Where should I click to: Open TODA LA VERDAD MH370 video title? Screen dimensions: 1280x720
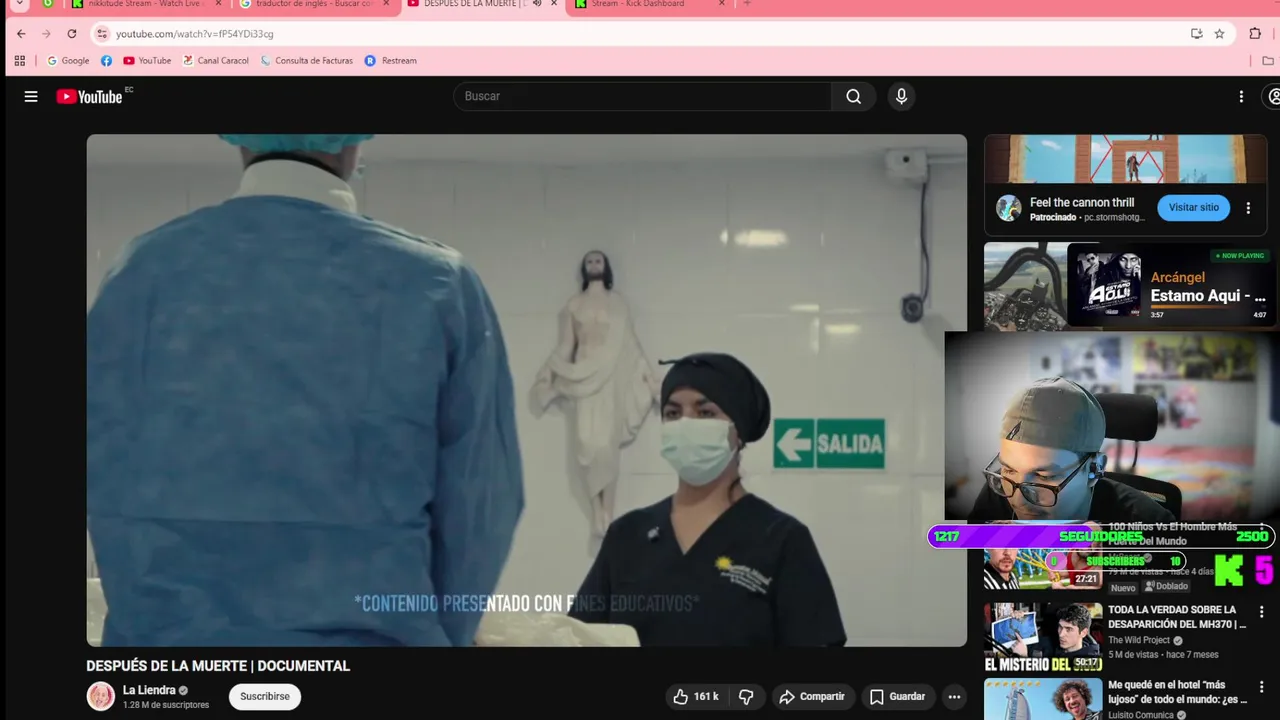pos(1177,617)
